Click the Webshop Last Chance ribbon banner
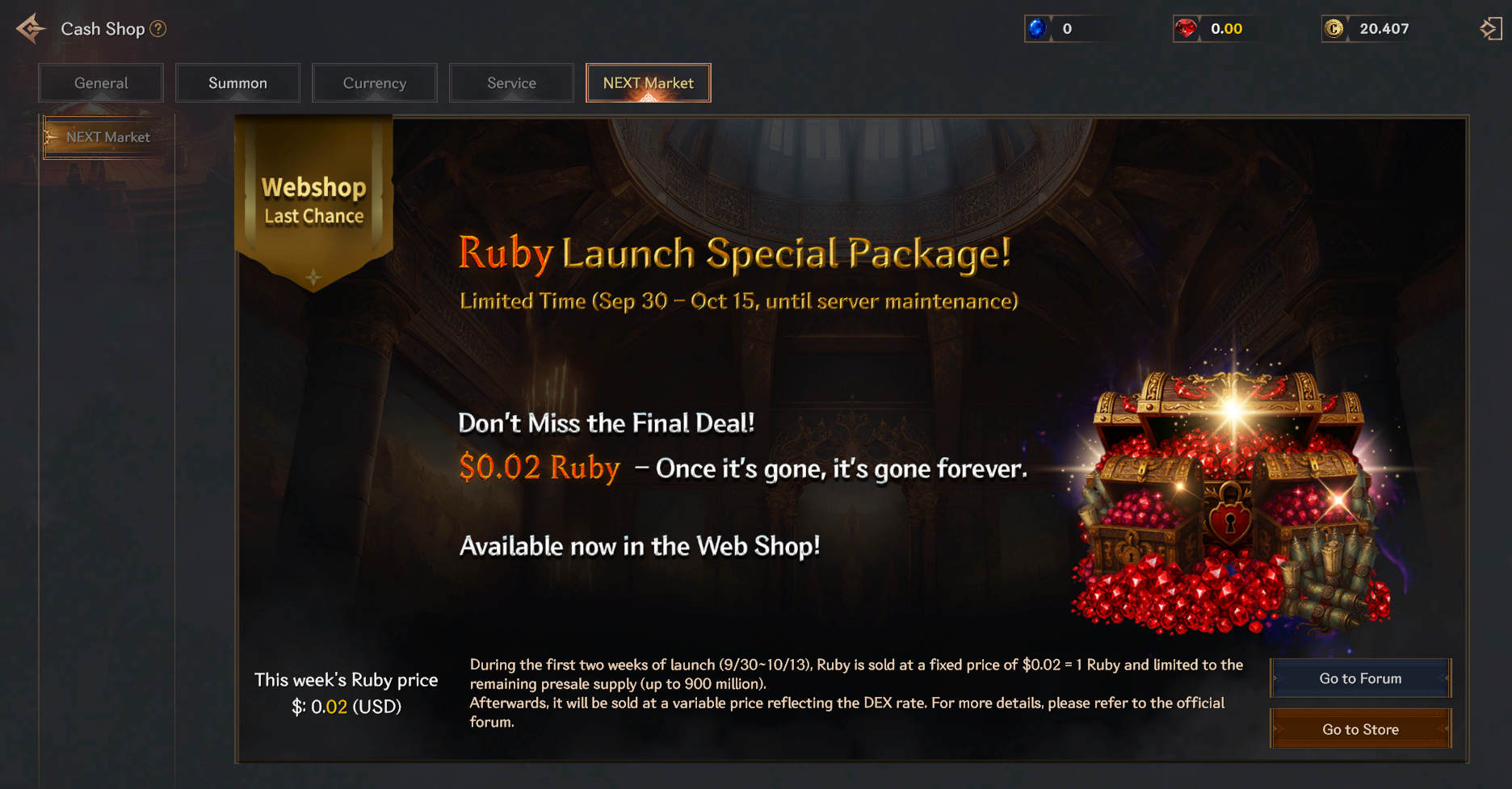Viewport: 1512px width, 789px height. pos(313,202)
